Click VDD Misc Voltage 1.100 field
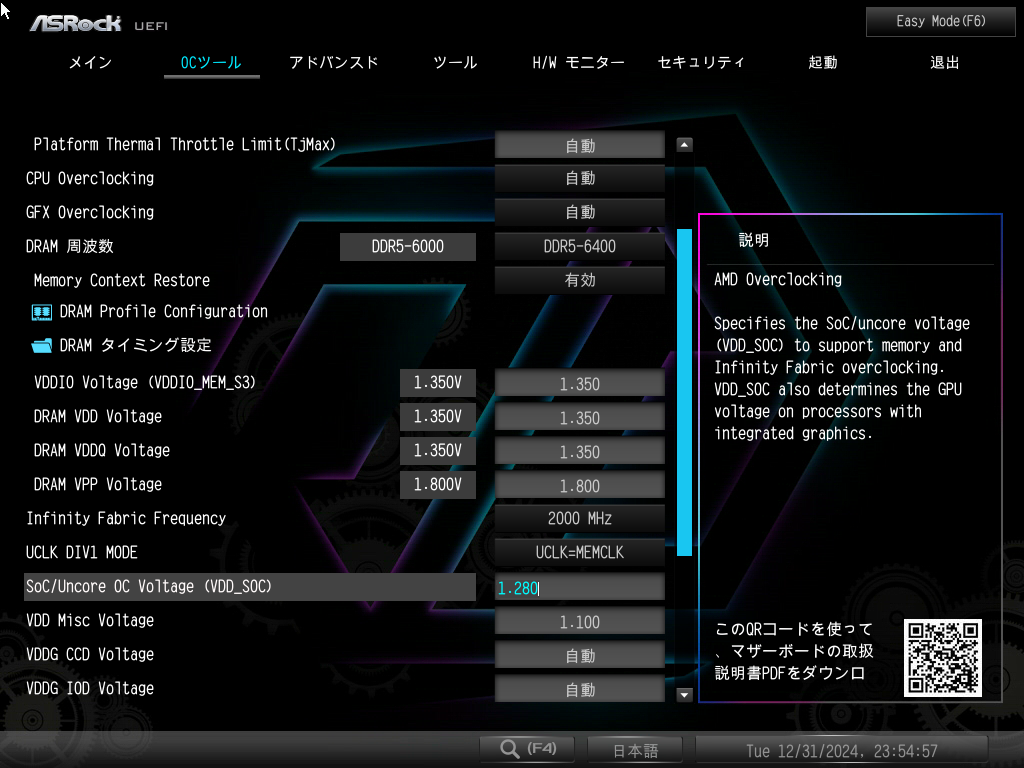The height and width of the screenshot is (768, 1024). (580, 621)
